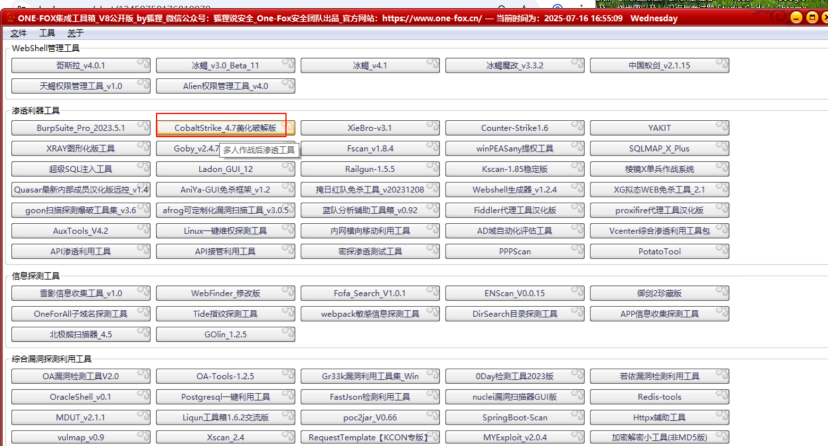The width and height of the screenshot is (829, 446).
Task: Open the 关于 menu
Action: (x=75, y=33)
